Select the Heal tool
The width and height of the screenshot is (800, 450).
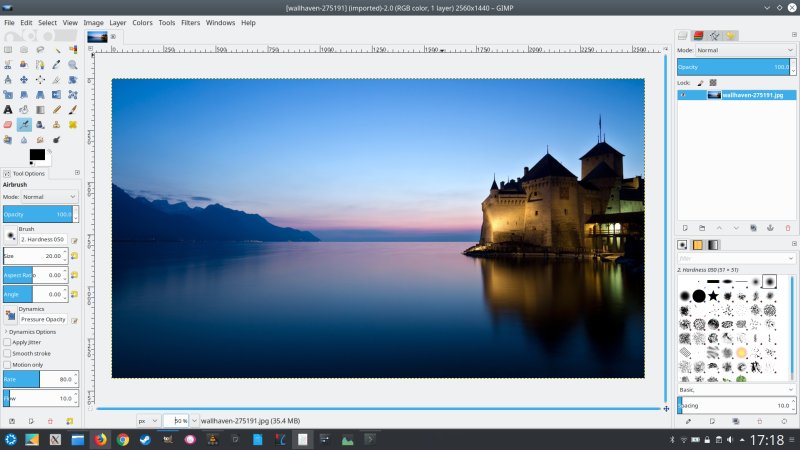coord(73,124)
